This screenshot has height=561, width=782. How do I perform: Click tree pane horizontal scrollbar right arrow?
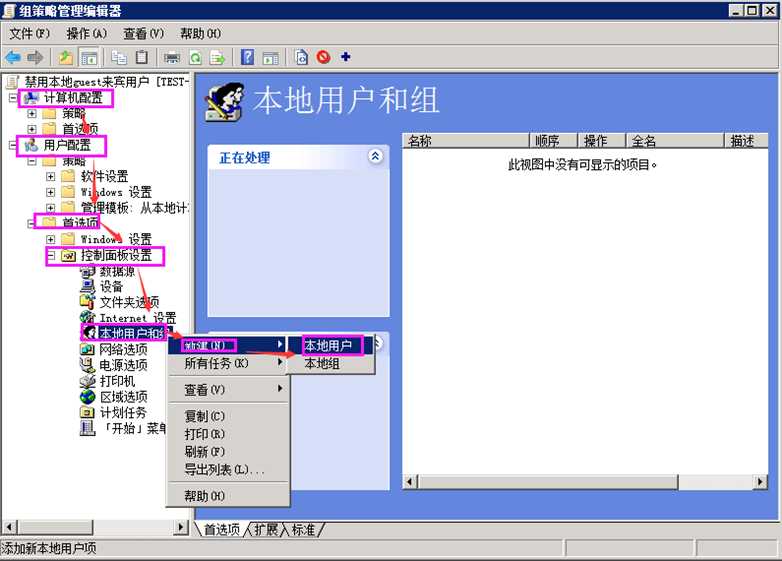(182, 527)
